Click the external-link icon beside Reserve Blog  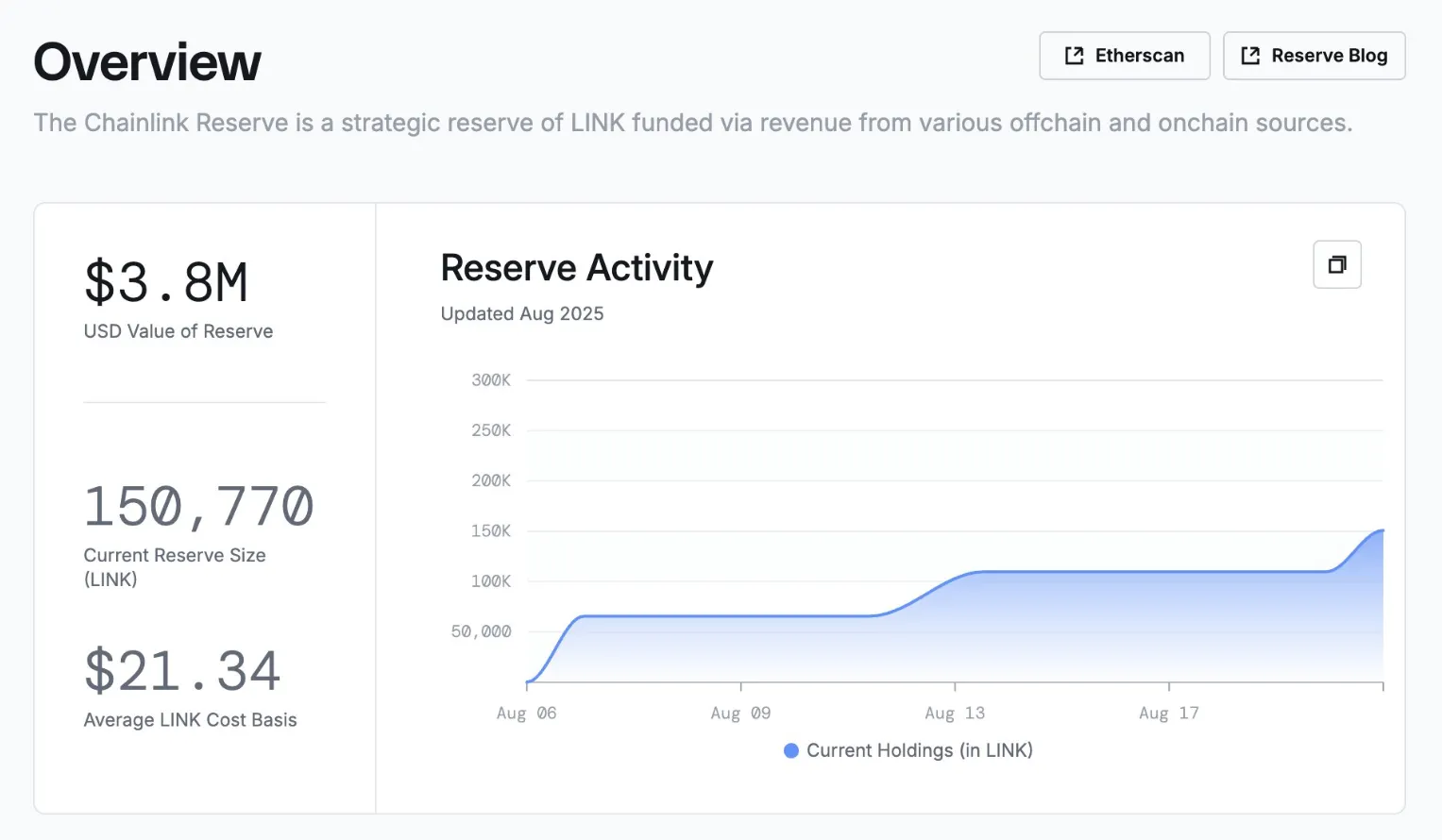pyautogui.click(x=1250, y=56)
